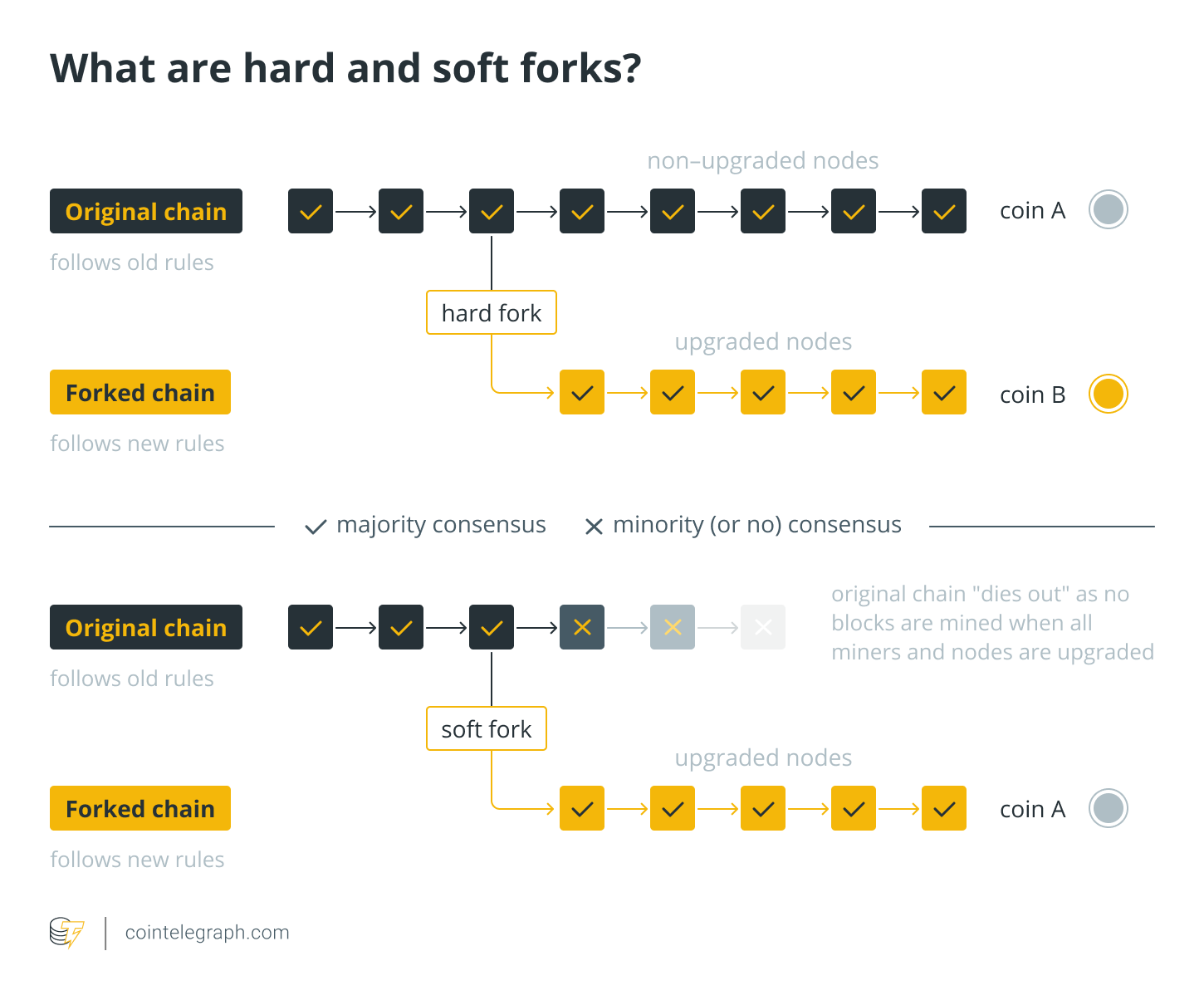Select the bottom yellow "Forked chain" label
This screenshot has width=1204, height=1000.
pyautogui.click(x=140, y=808)
